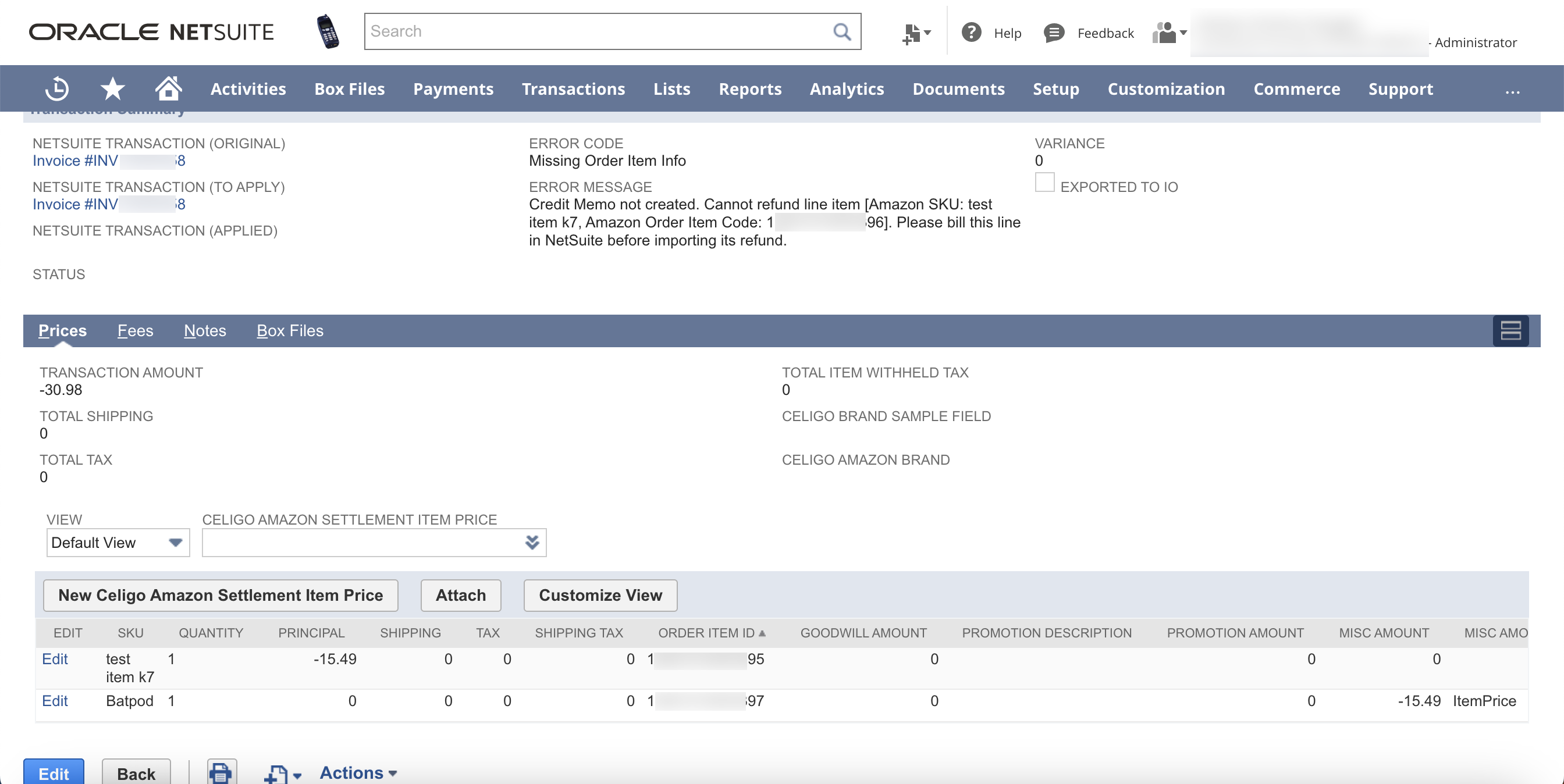
Task: Click the print icon at bottom
Action: click(x=222, y=772)
